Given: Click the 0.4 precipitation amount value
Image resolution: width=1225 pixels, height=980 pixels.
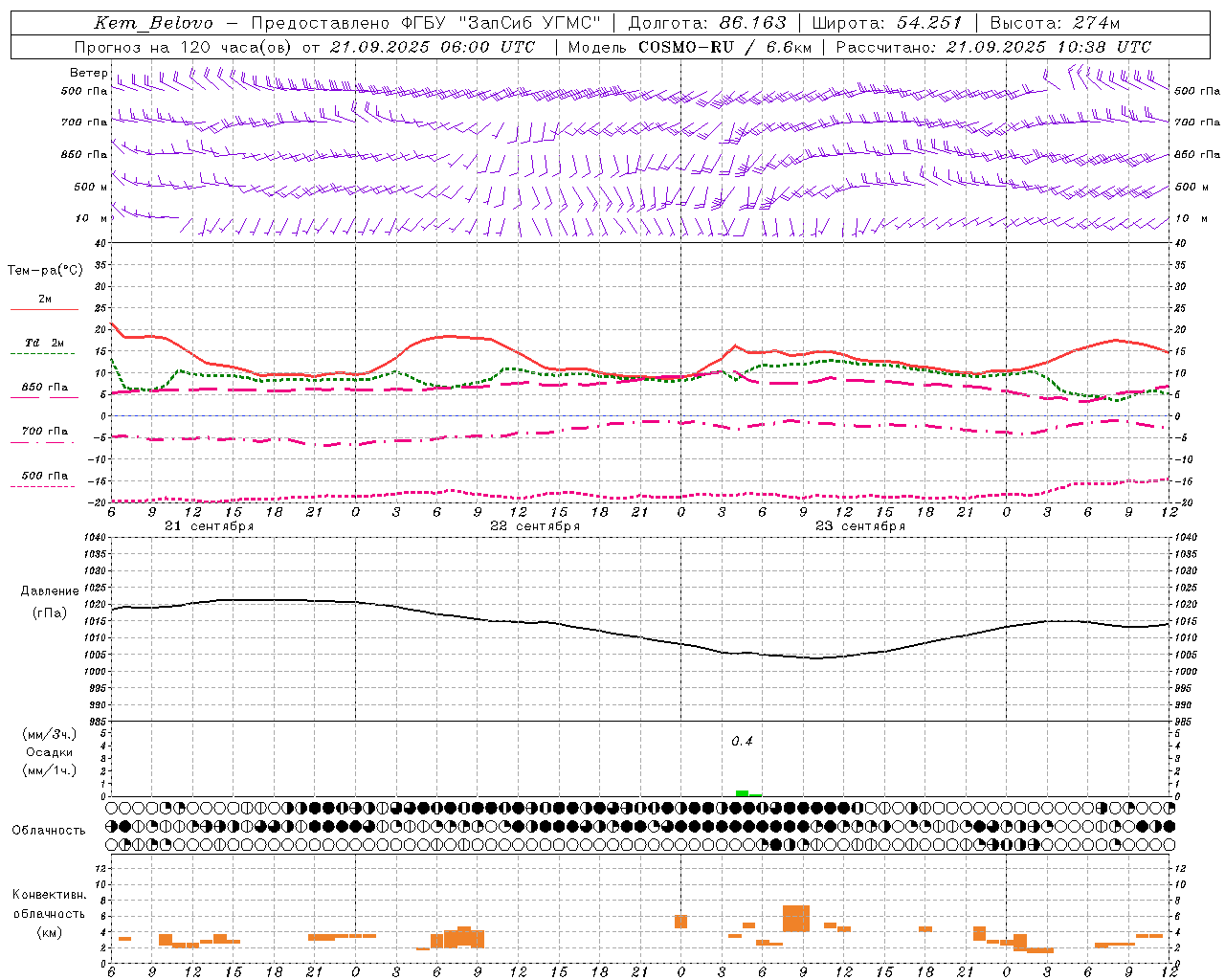Looking at the screenshot, I should pyautogui.click(x=742, y=742).
